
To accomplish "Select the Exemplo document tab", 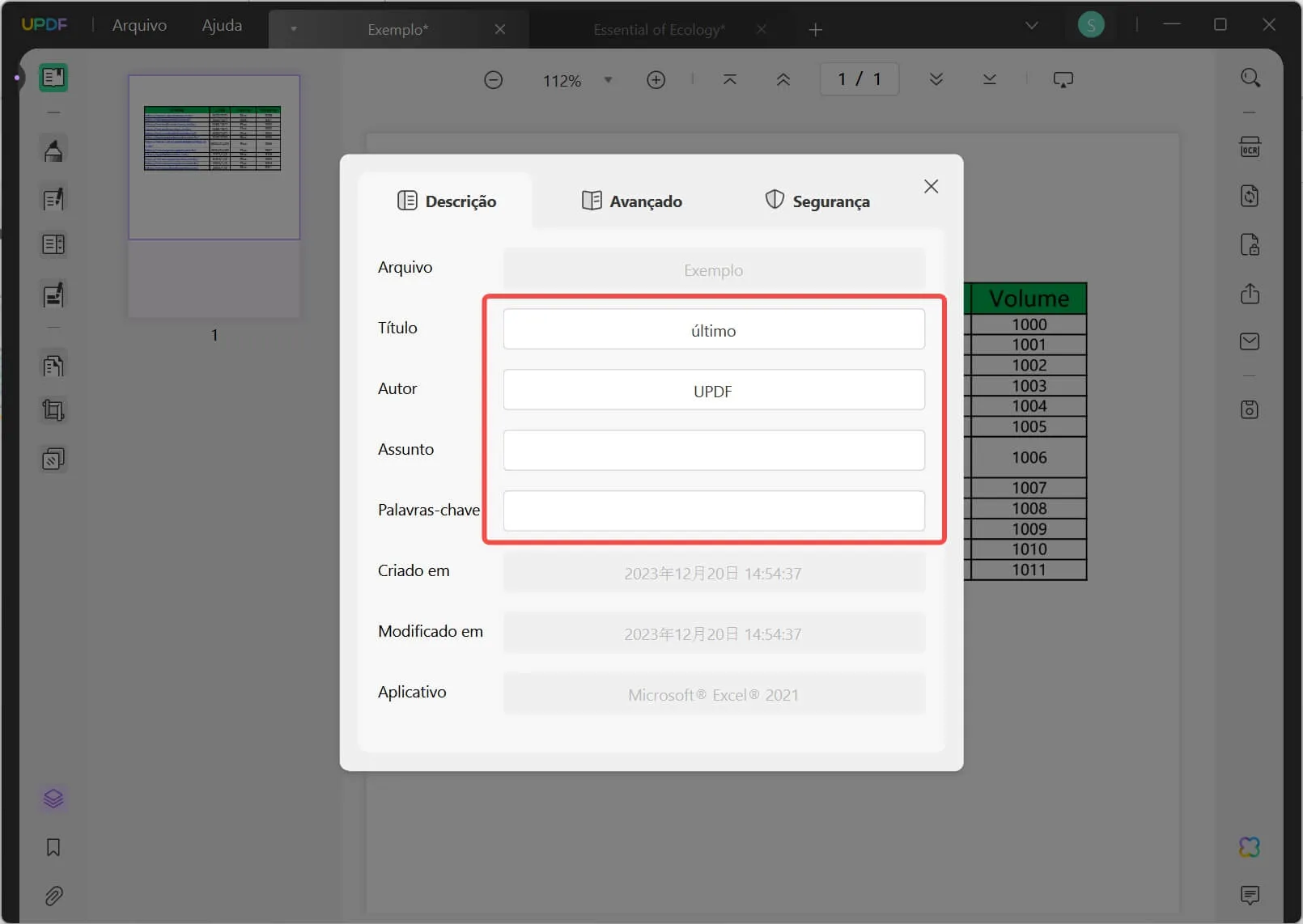I will 397,30.
